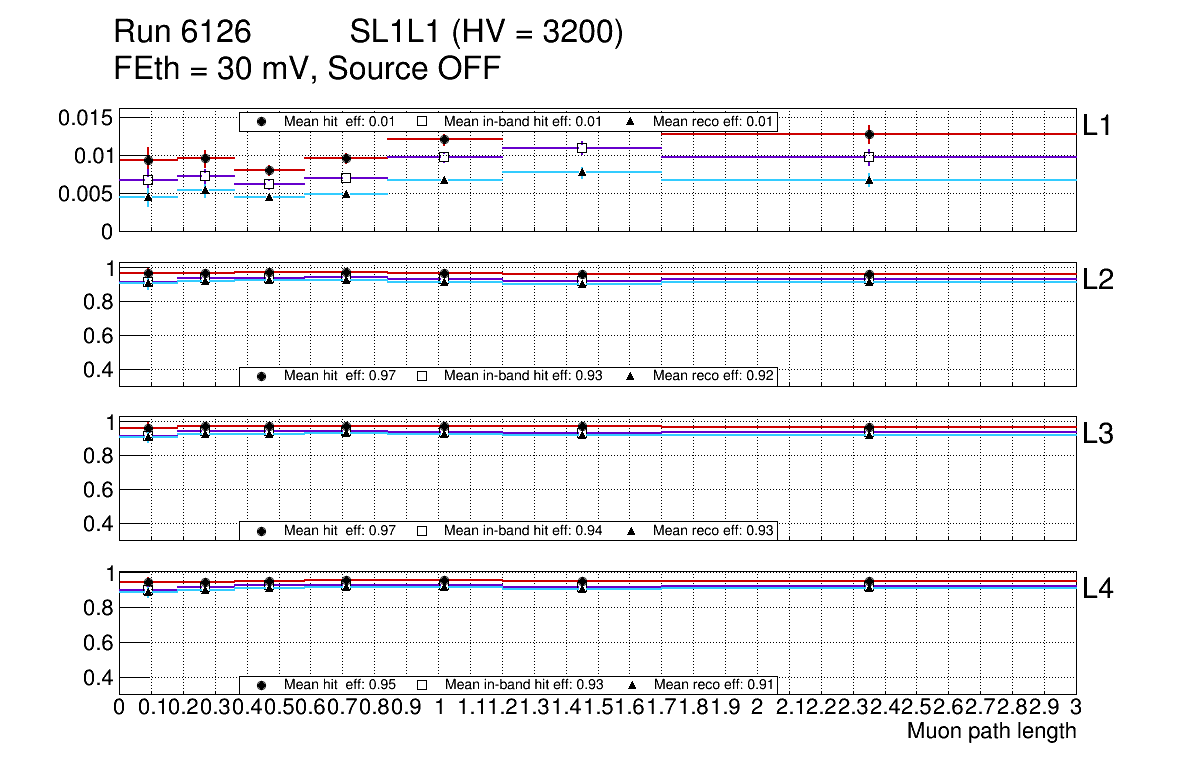Click the 'FEth = 30 mV, Source OFF' subtitle
Screen dimensions: 1196x772
(307, 69)
